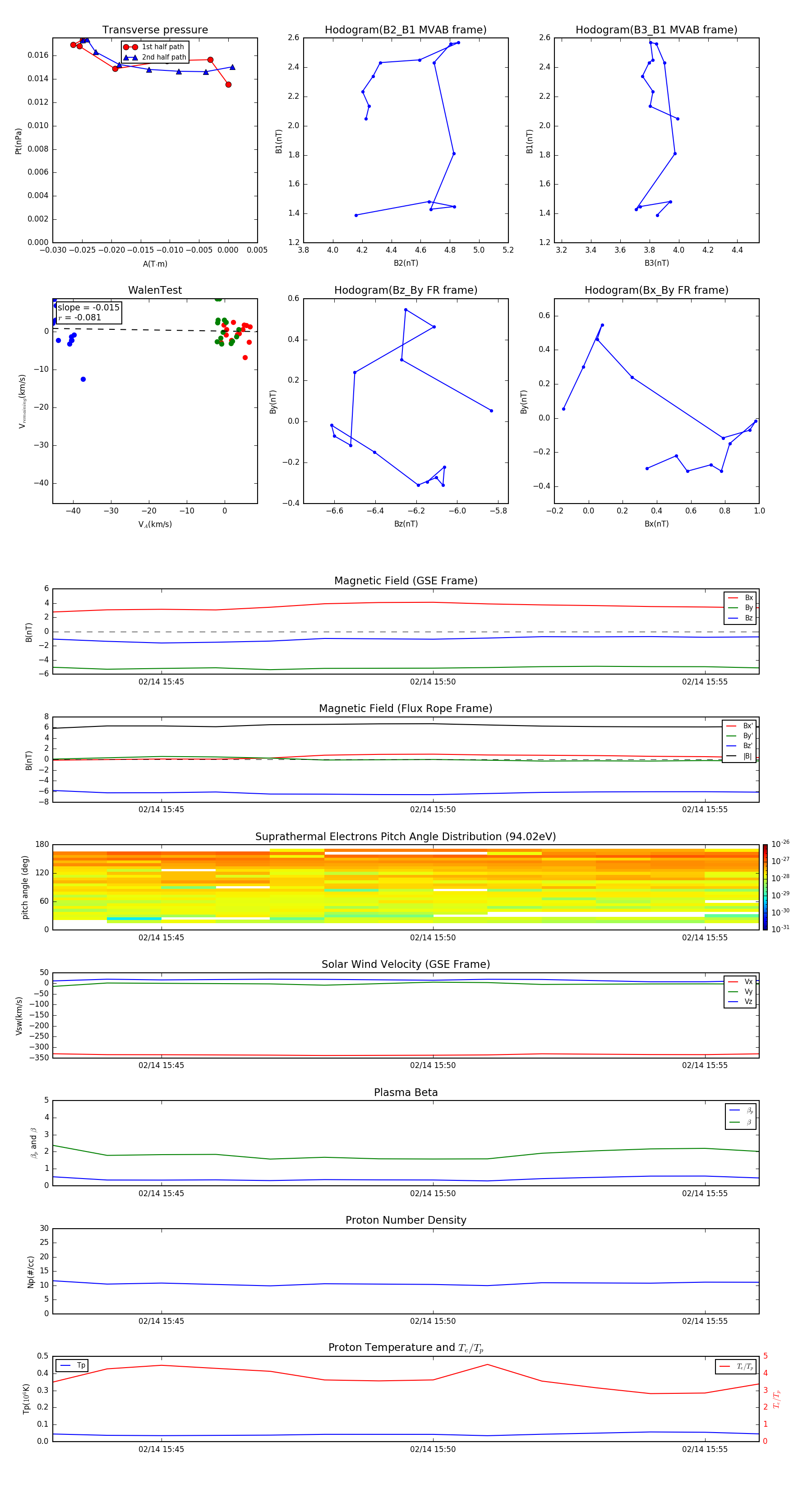Click the 'Hodogram(Bx_By FR frame)' title
The height and width of the screenshot is (1489, 812).
coord(656,290)
